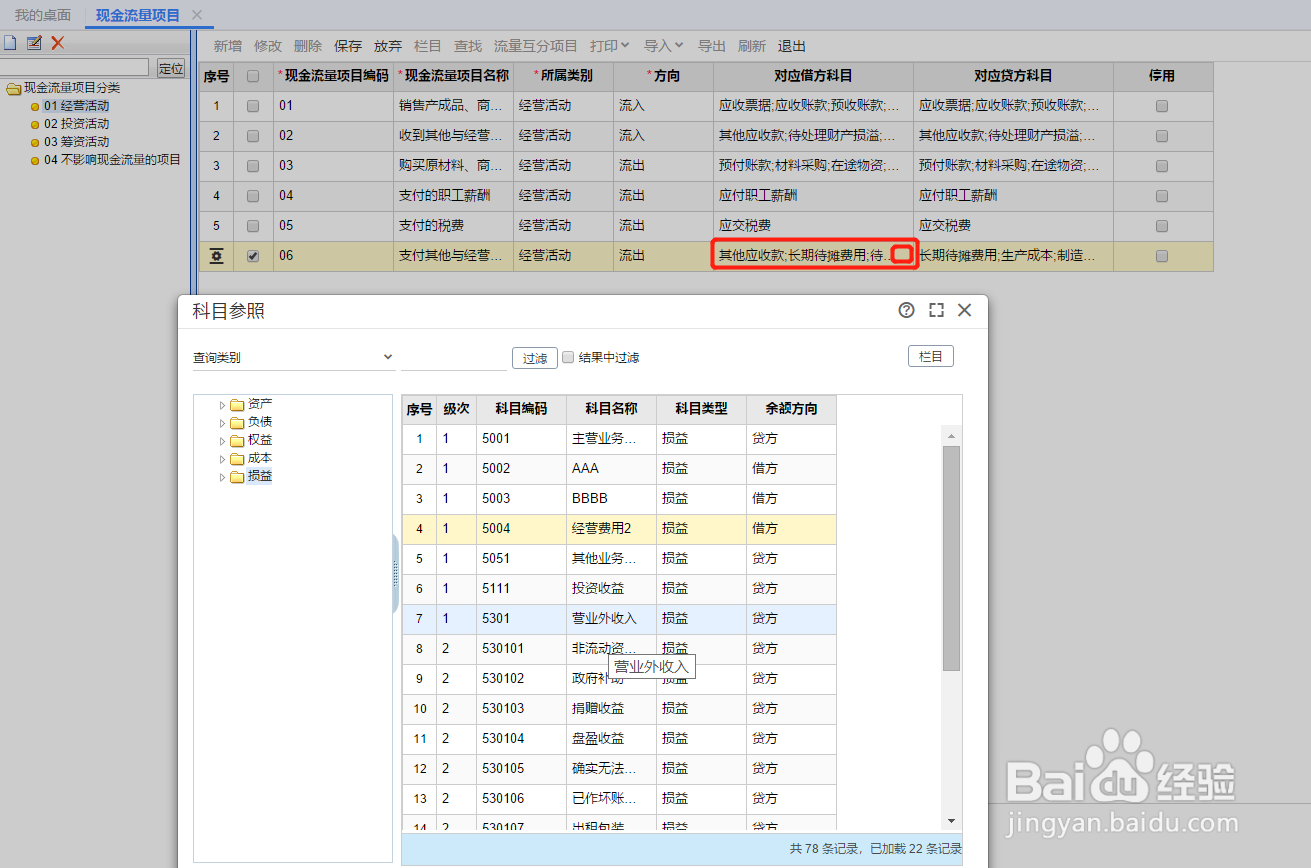Check the row 05 selection checkbox
Viewport: 1311px width, 868px height.
pos(253,226)
